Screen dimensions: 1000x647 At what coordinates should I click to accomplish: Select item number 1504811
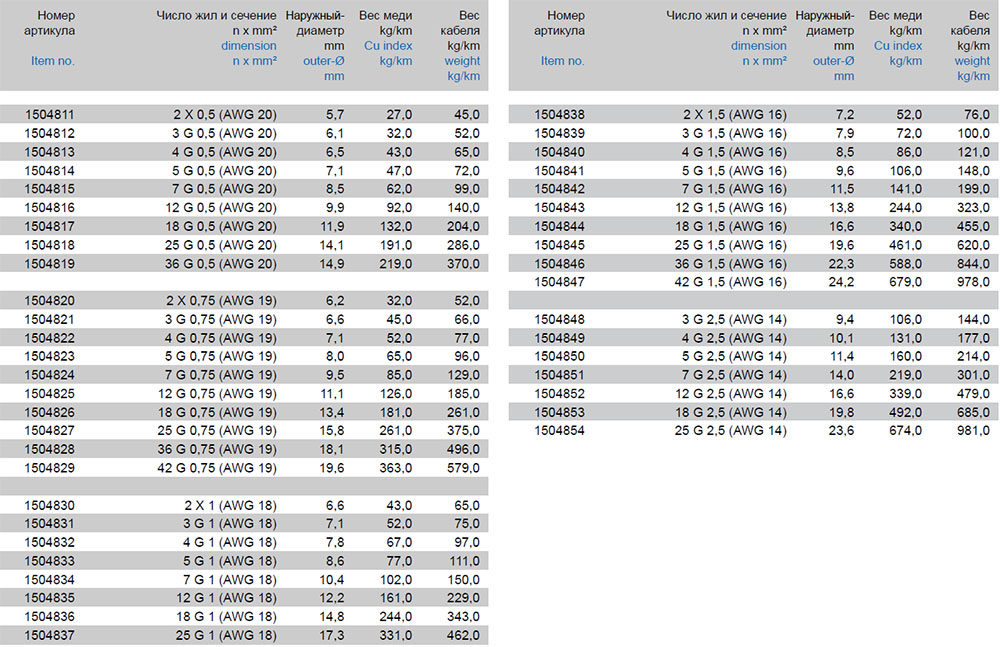pyautogui.click(x=49, y=115)
